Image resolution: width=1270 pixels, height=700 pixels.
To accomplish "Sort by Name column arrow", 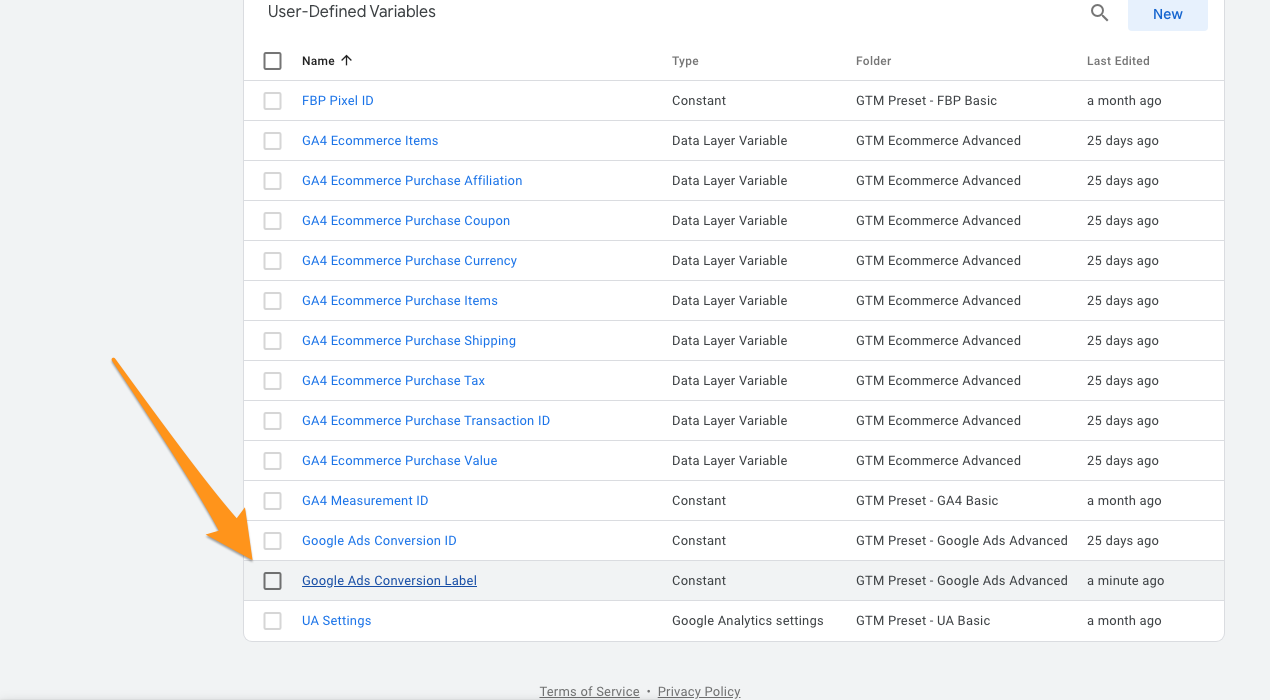I will 347,61.
